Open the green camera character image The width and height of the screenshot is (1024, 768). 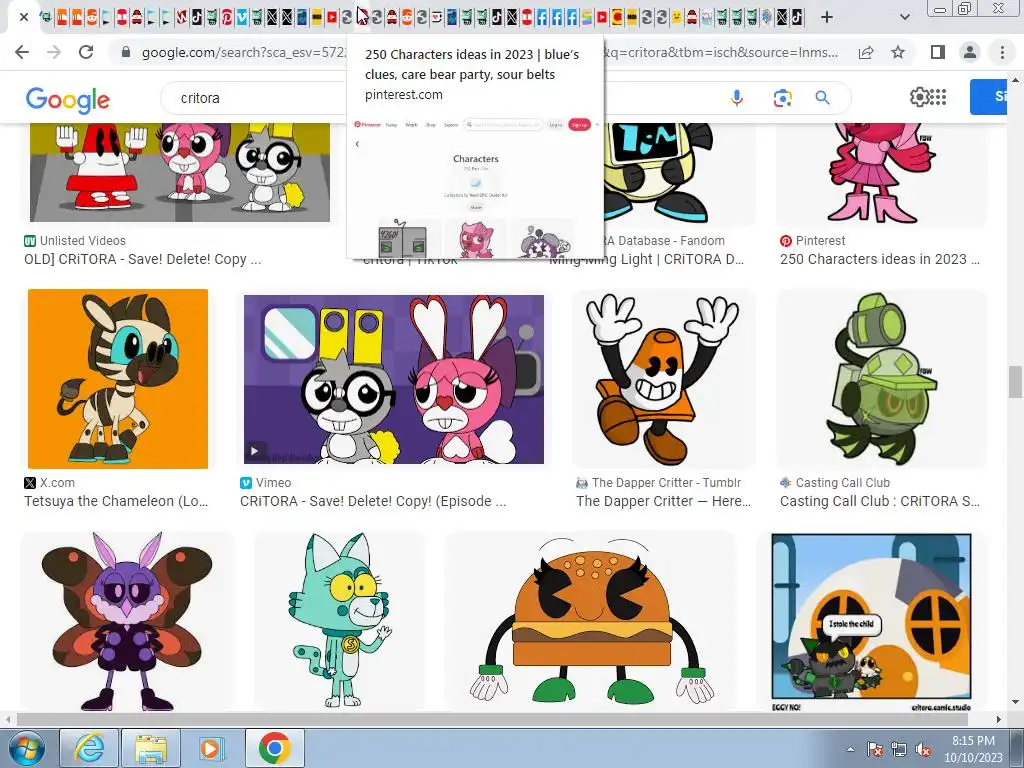[881, 379]
